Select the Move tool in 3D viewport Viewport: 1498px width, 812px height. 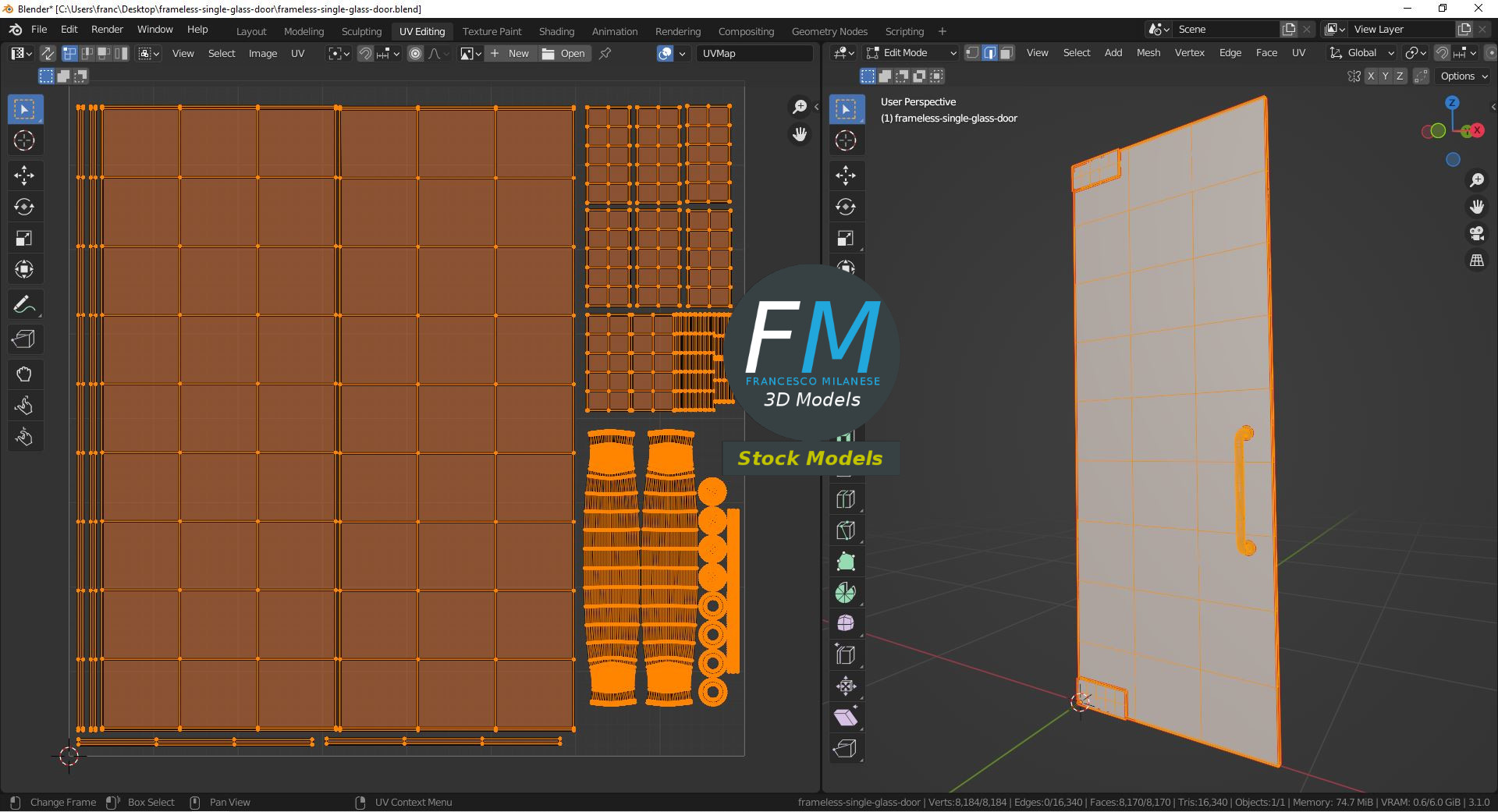(x=846, y=176)
